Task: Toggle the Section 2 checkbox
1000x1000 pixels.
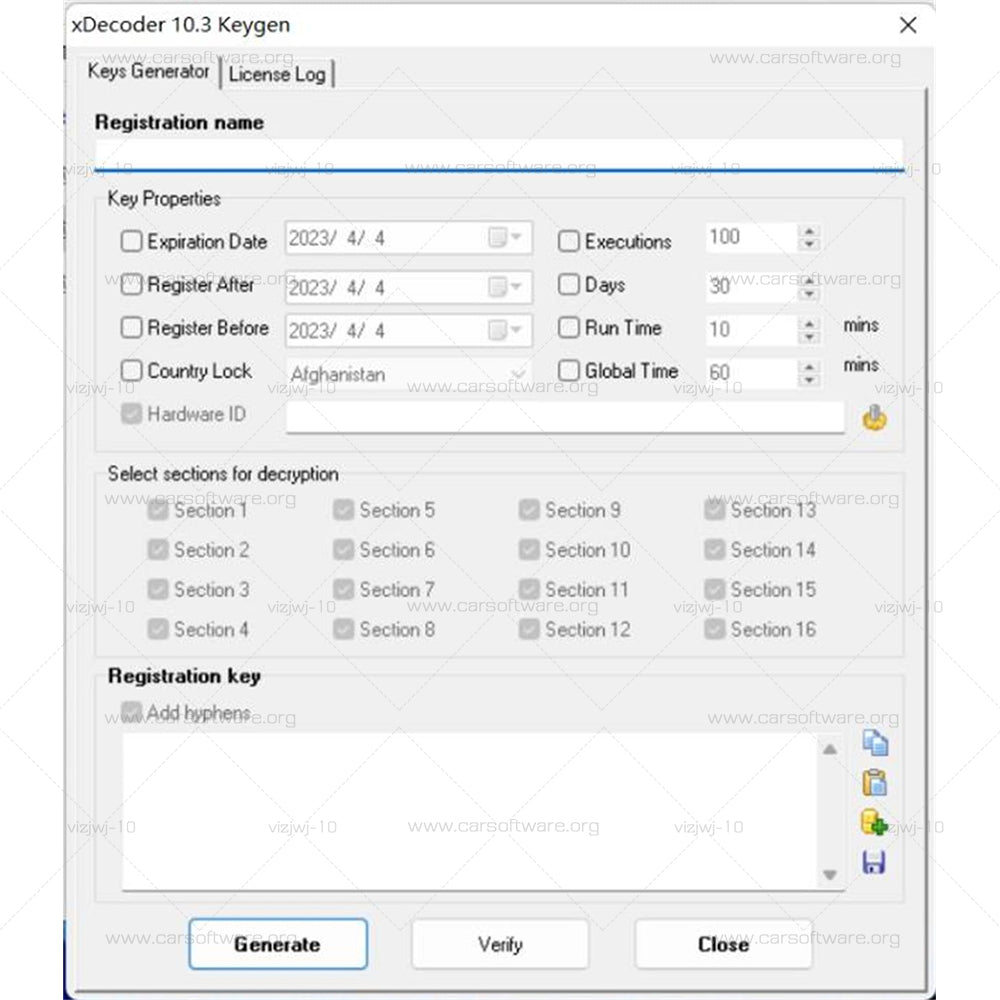Action: tap(158, 550)
